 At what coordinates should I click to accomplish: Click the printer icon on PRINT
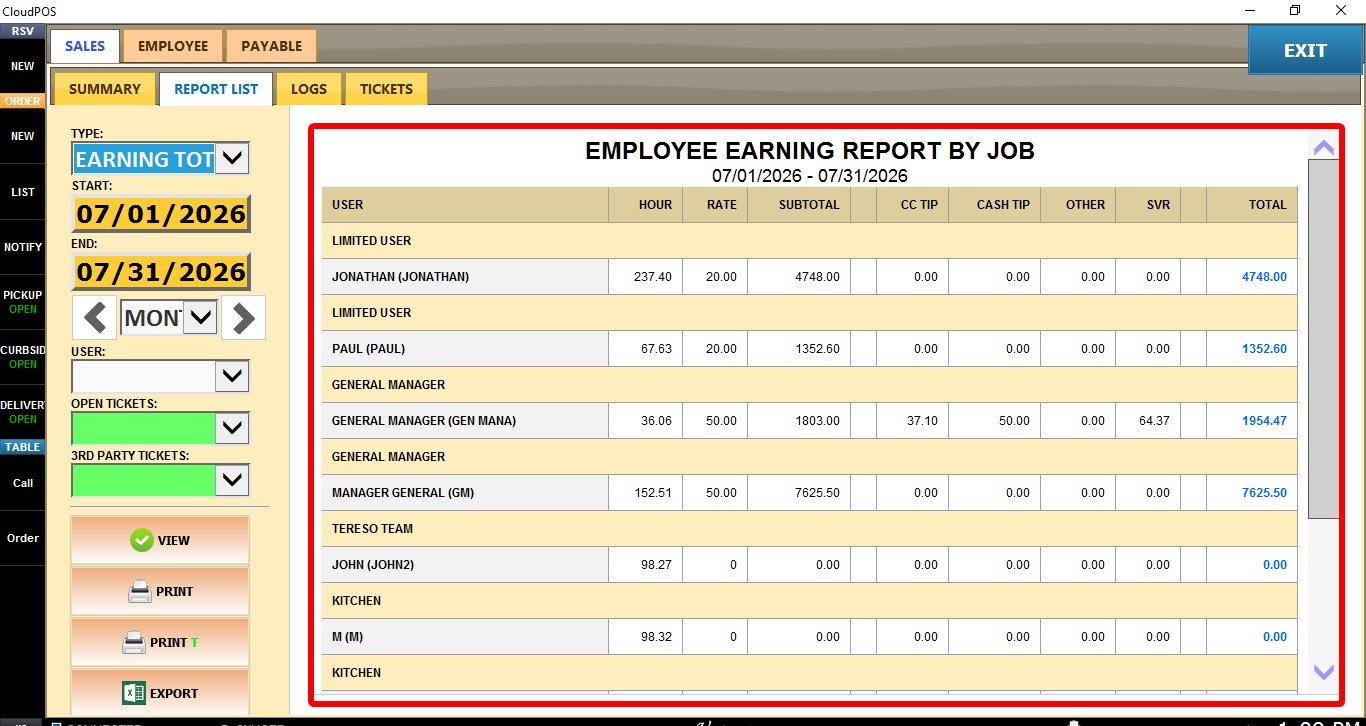click(x=140, y=592)
